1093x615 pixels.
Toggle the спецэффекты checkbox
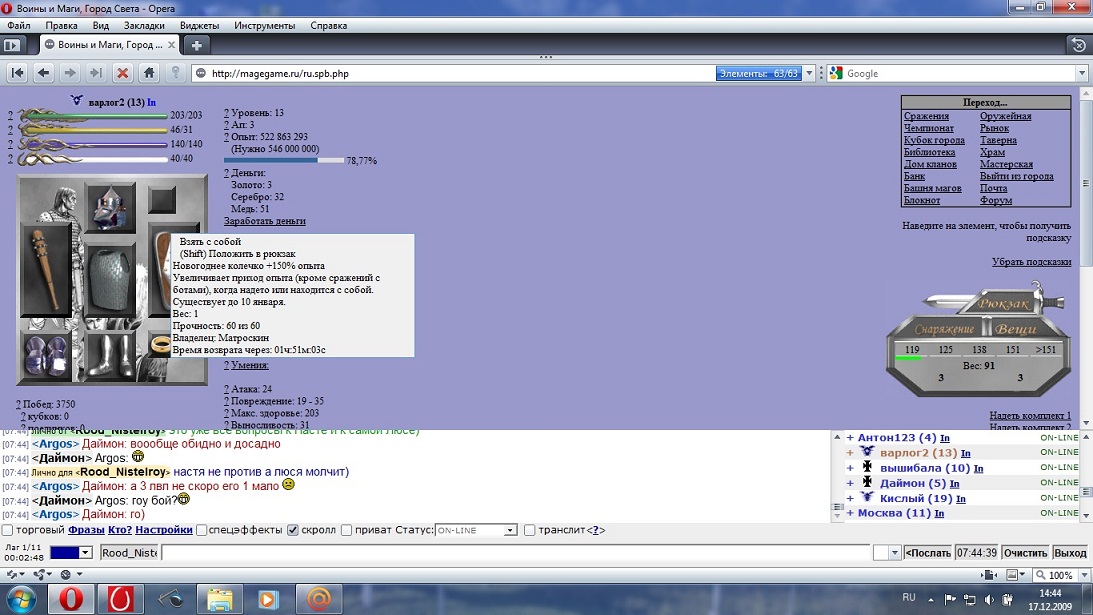coord(201,531)
